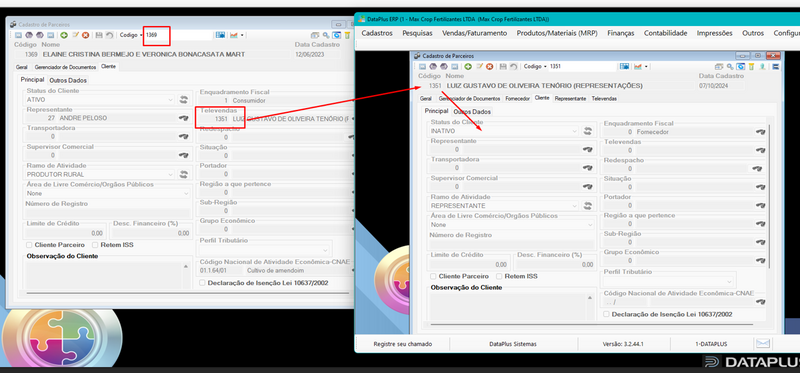The width and height of the screenshot is (800, 373).
Task: Click swap icon beside REPRESENTANTE ramo
Action: [x=588, y=206]
